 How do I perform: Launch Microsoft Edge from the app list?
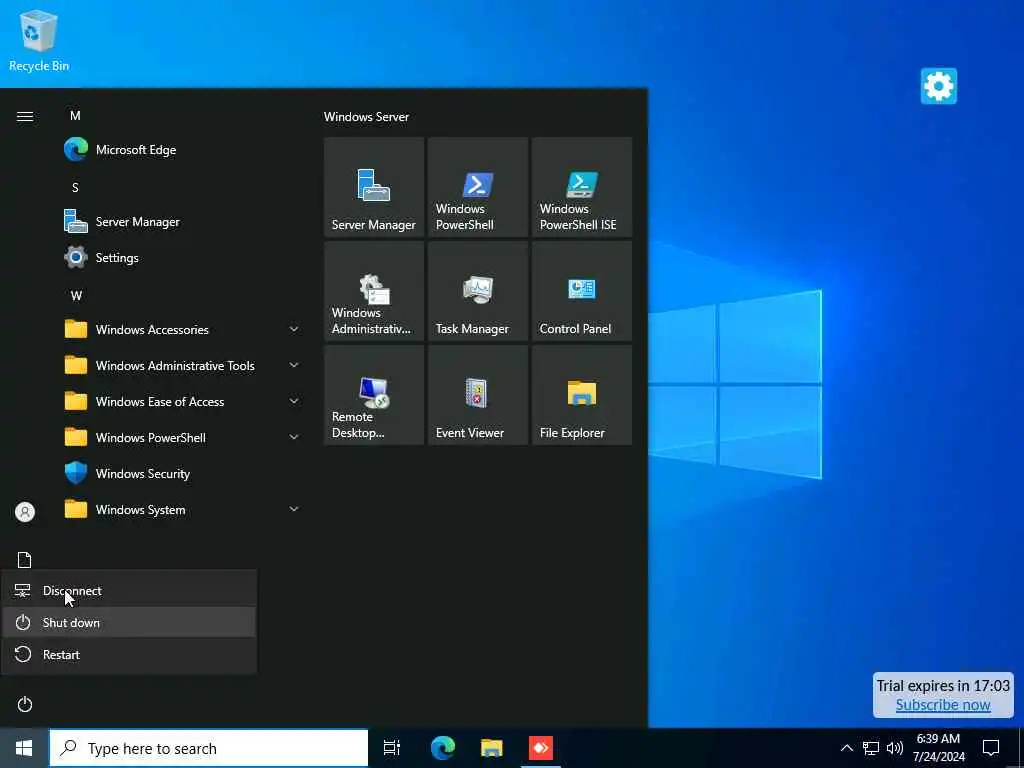click(183, 150)
